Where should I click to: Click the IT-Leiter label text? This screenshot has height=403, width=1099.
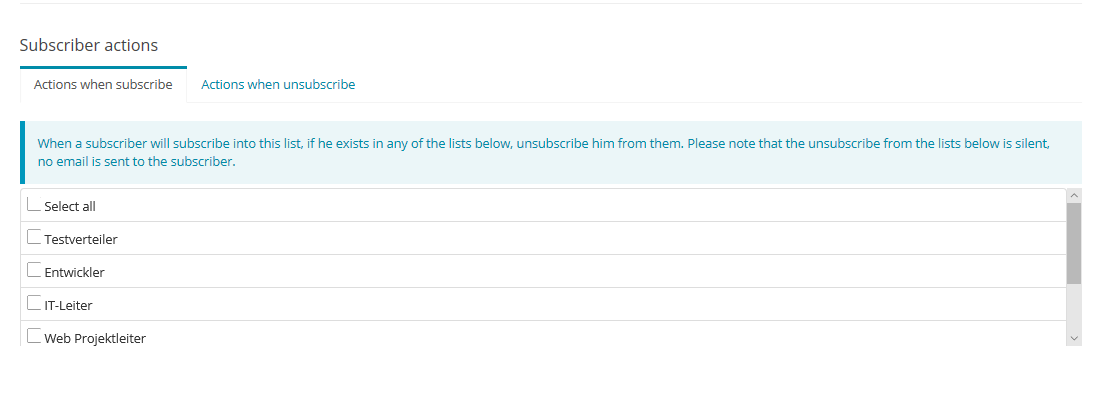[68, 305]
